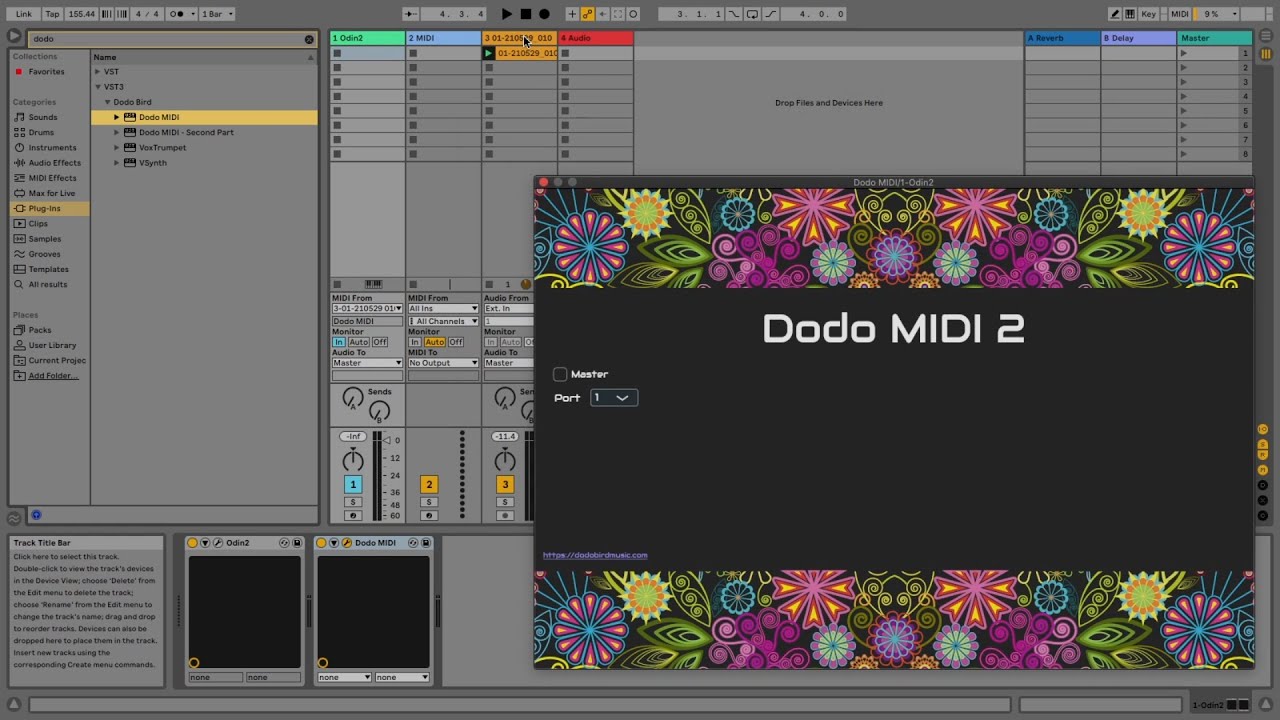Open the Port dropdown in Dodo MIDI
The width and height of the screenshot is (1280, 720).
click(614, 398)
